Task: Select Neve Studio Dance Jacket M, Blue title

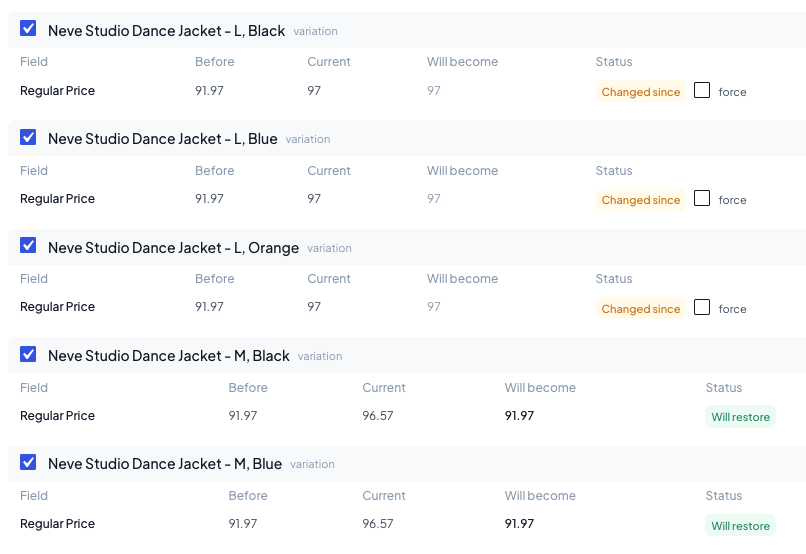Action: (x=165, y=464)
